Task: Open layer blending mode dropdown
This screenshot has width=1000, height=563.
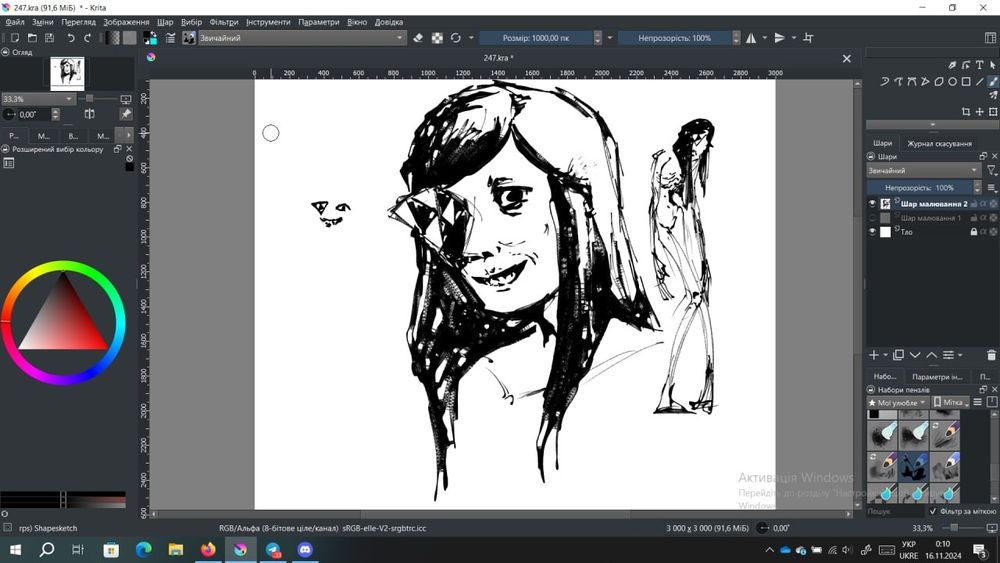Action: pos(923,170)
